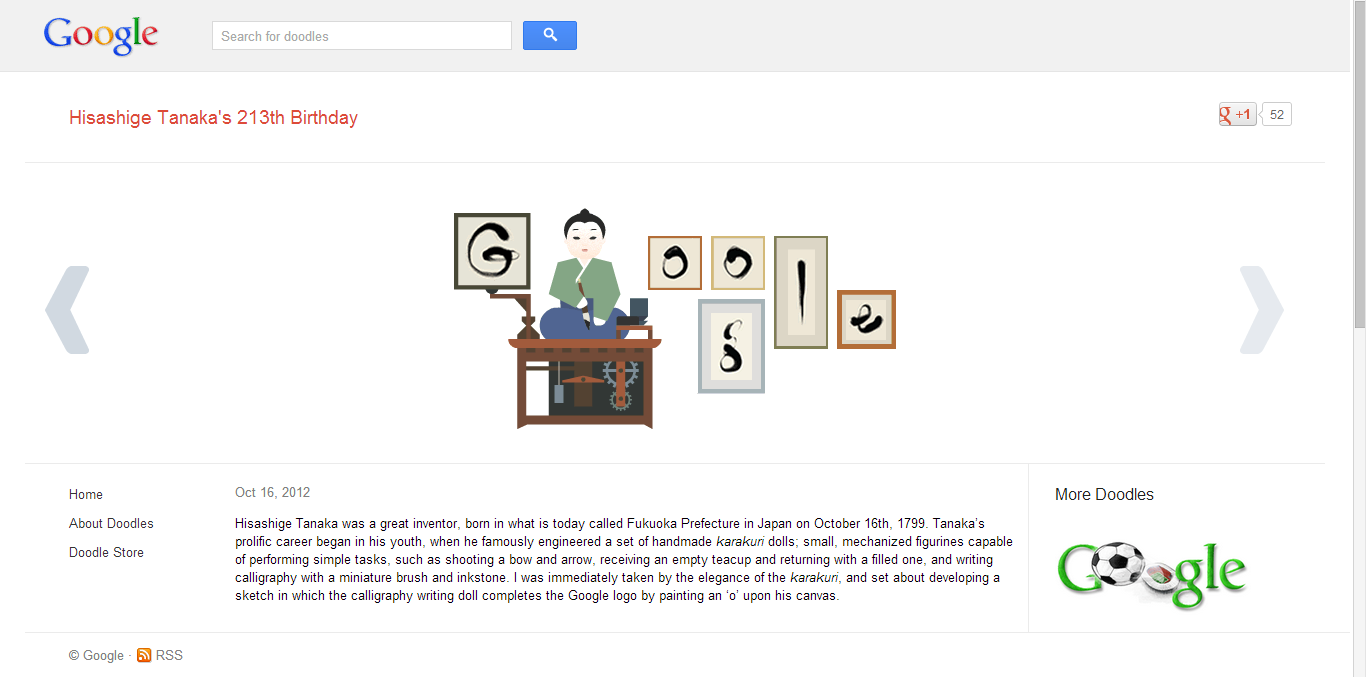Click the RSS text link in footer
The width and height of the screenshot is (1366, 677).
(x=169, y=655)
